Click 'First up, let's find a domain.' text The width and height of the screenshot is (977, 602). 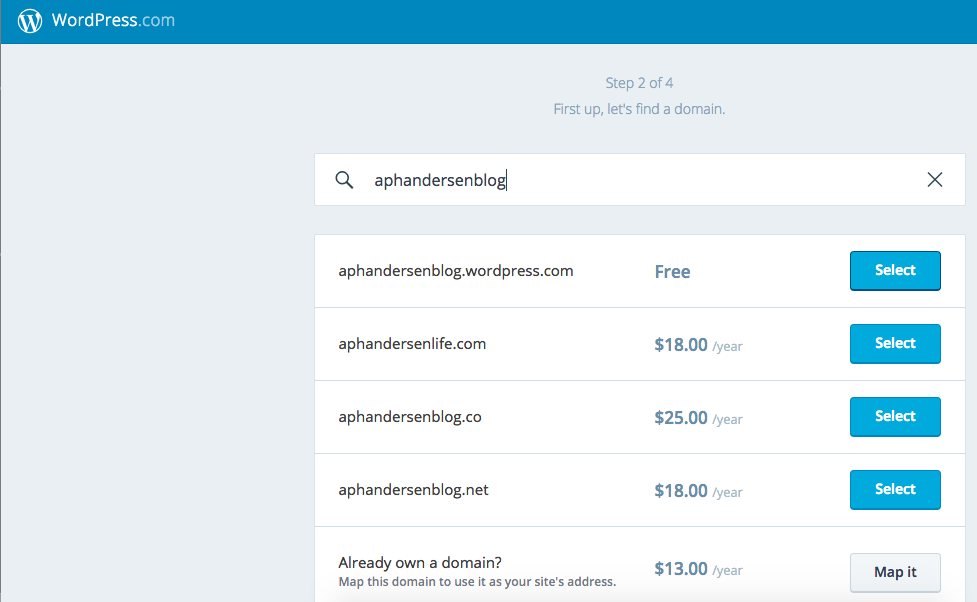point(639,109)
